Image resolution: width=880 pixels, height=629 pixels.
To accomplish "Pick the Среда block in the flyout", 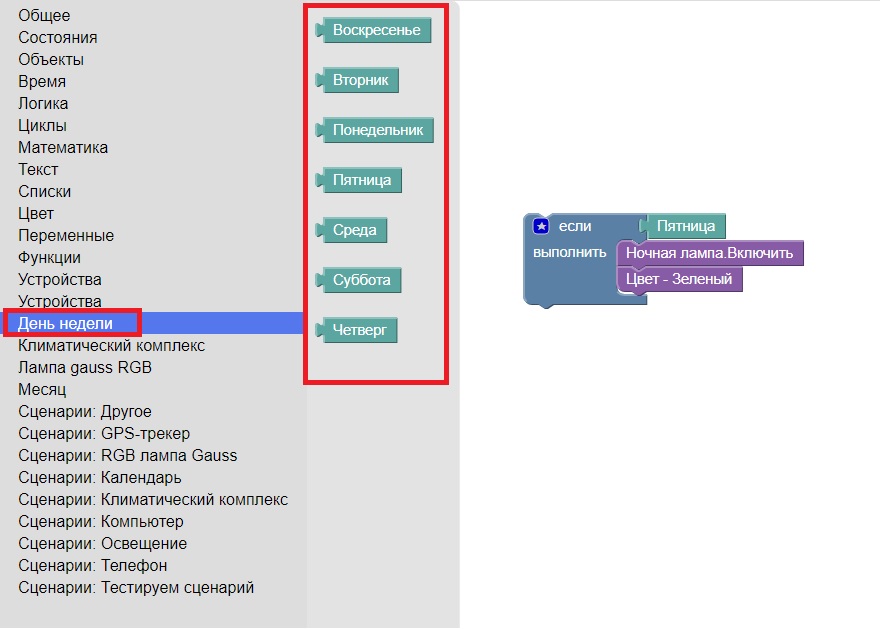I will pyautogui.click(x=351, y=229).
